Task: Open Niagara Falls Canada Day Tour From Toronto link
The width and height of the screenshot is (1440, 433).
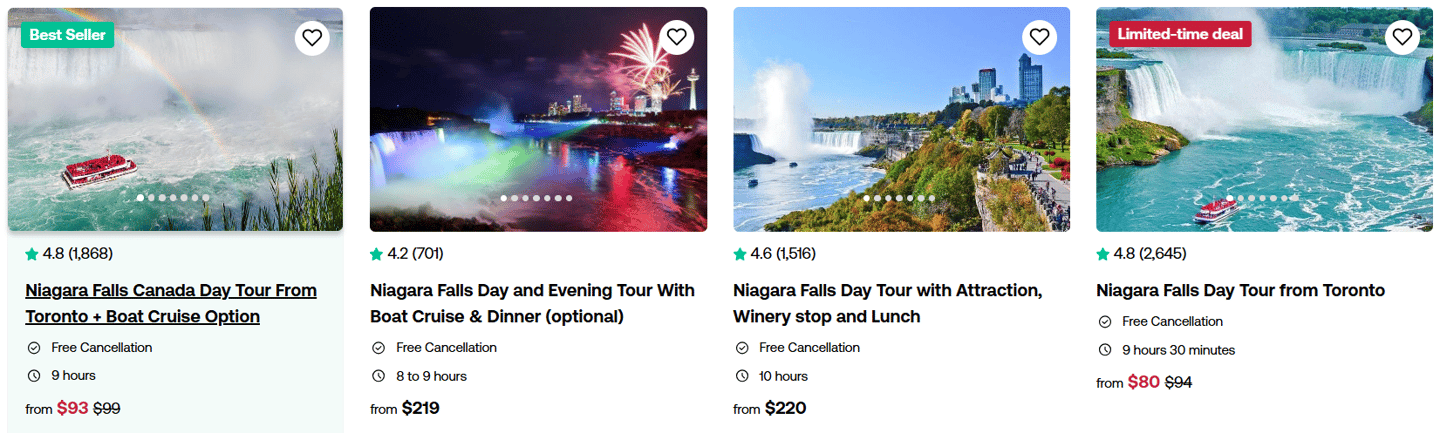Action: [x=171, y=303]
